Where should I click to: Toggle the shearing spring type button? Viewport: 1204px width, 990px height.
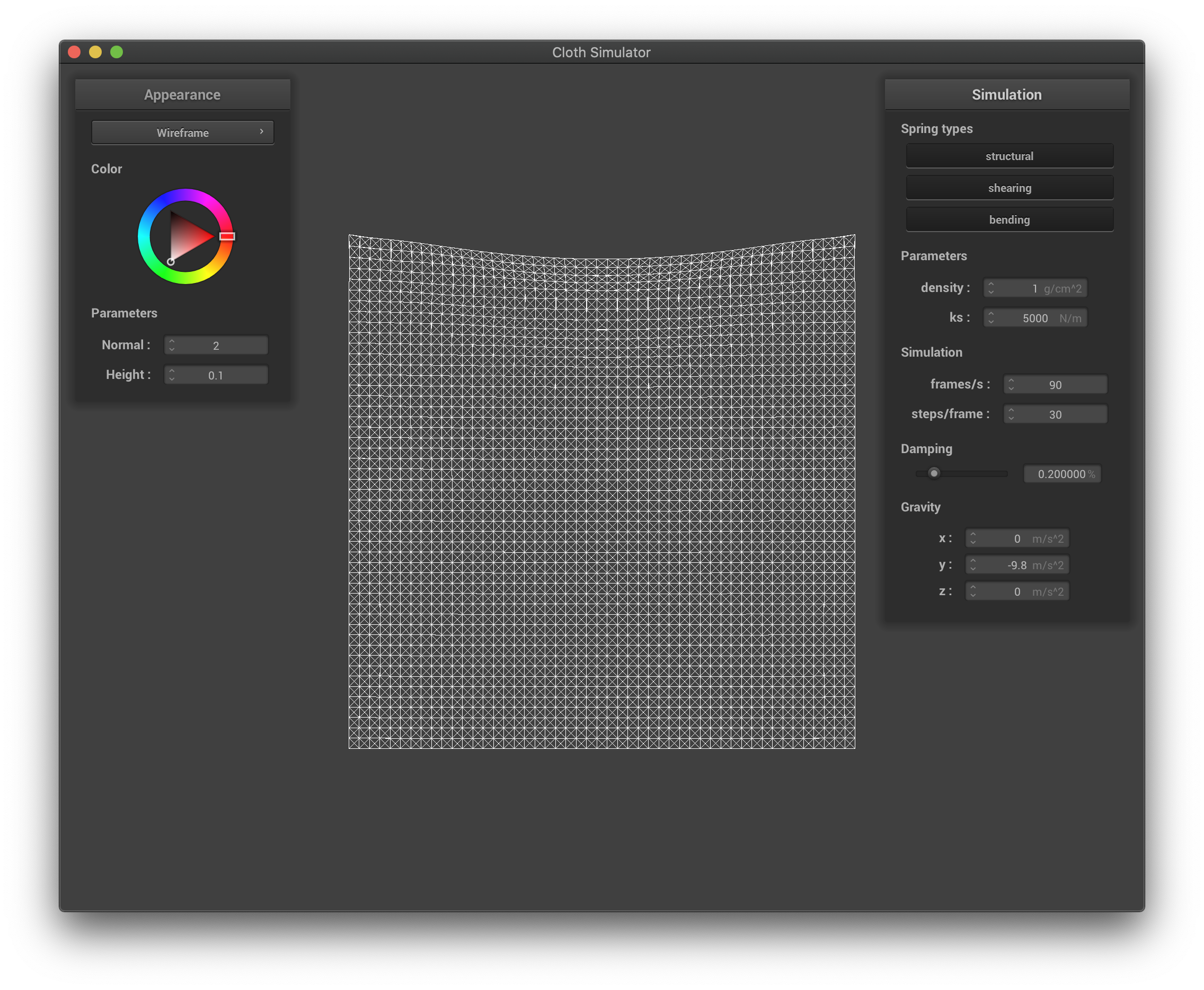(x=1009, y=188)
